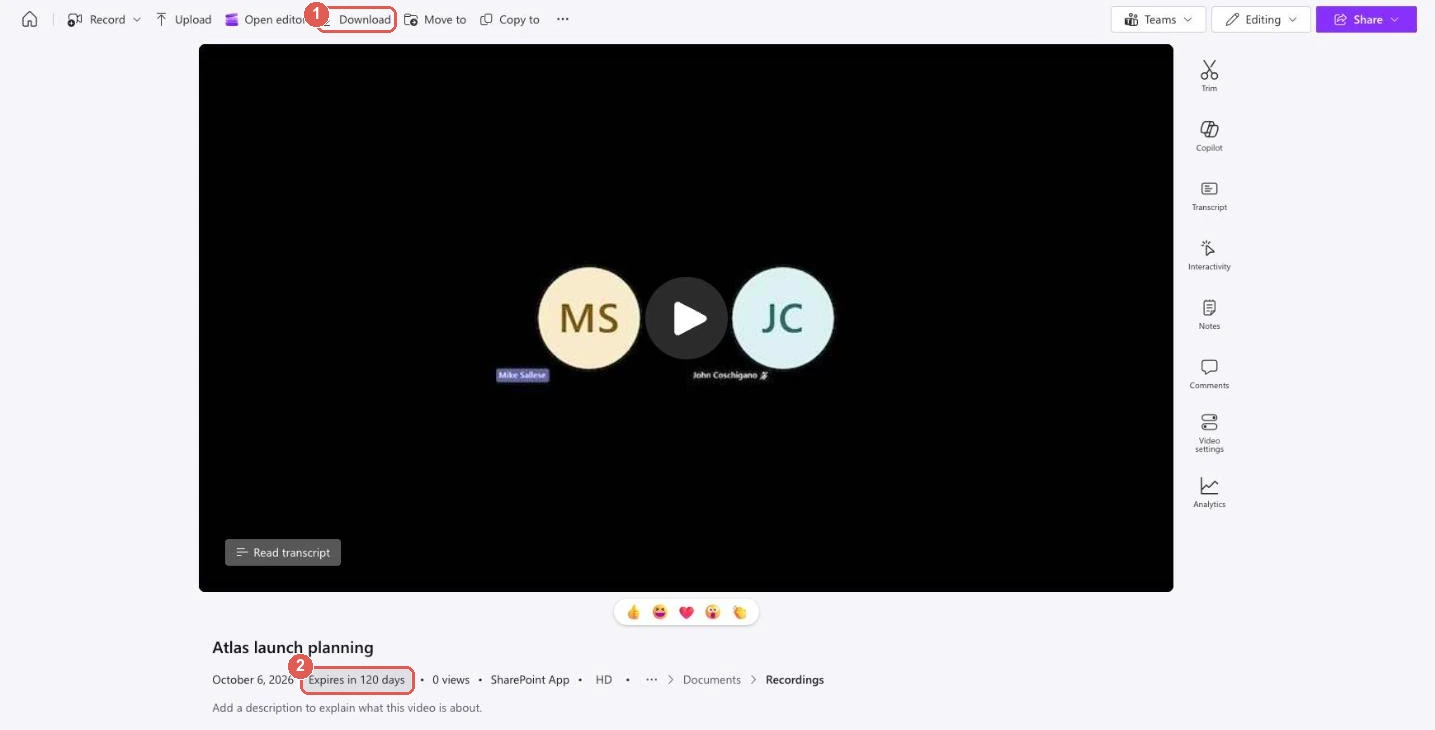
Task: Go to the Recordings breadcrumb
Action: click(x=795, y=680)
